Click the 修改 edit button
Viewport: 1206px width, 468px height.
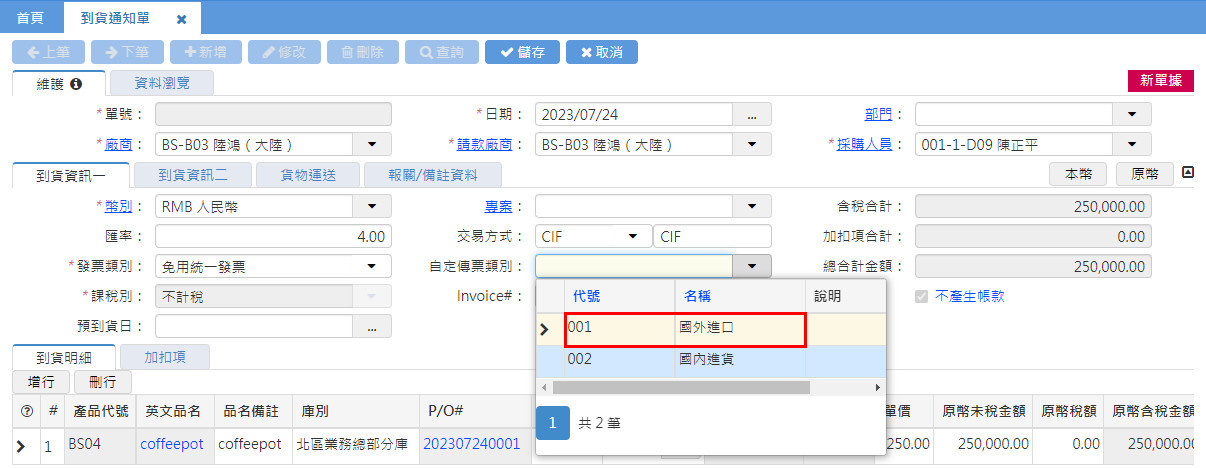click(284, 52)
